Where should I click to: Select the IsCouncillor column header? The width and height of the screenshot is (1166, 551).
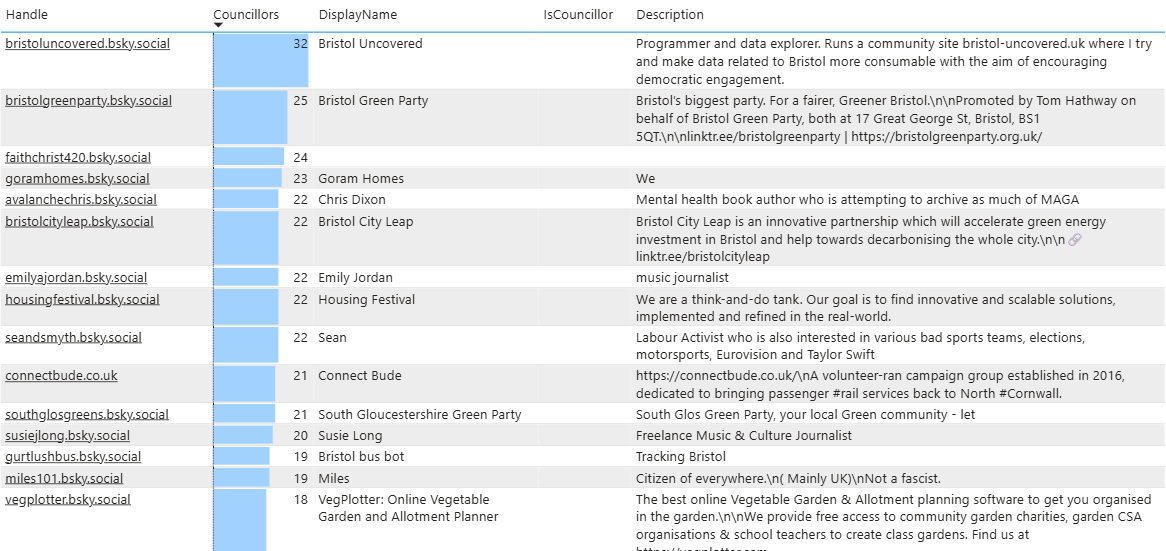click(x=578, y=15)
